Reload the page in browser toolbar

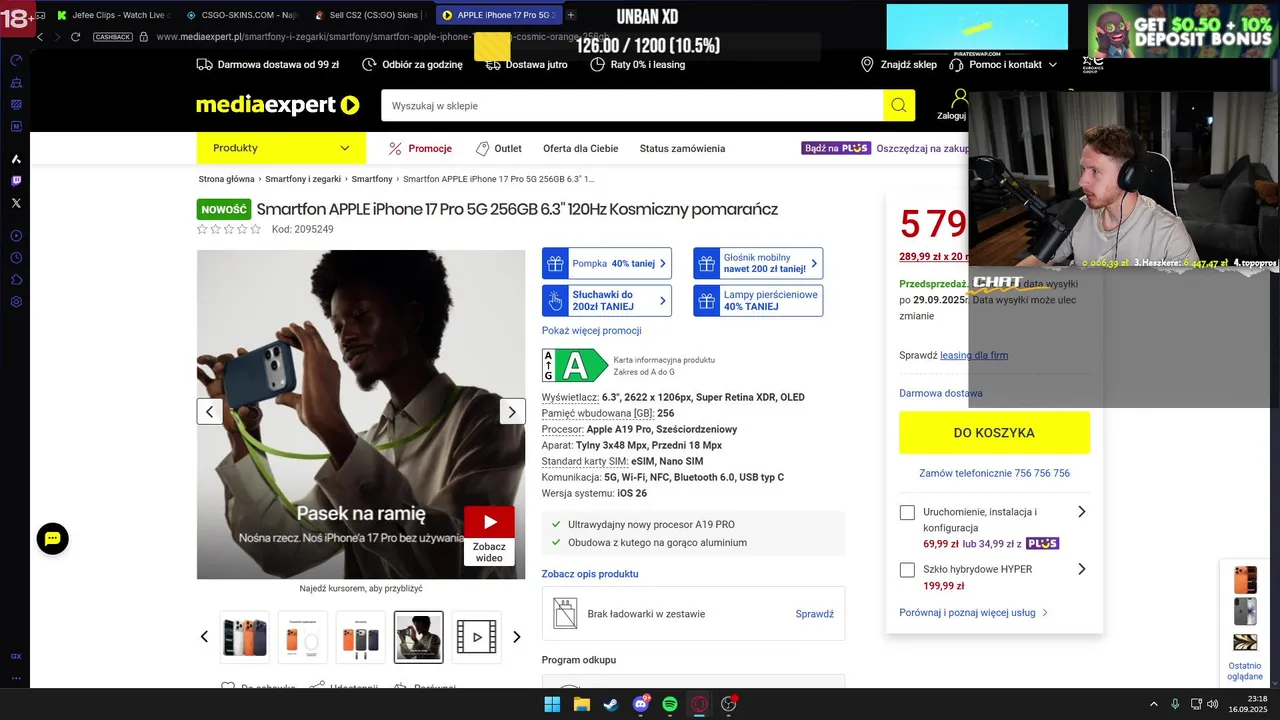click(x=75, y=37)
